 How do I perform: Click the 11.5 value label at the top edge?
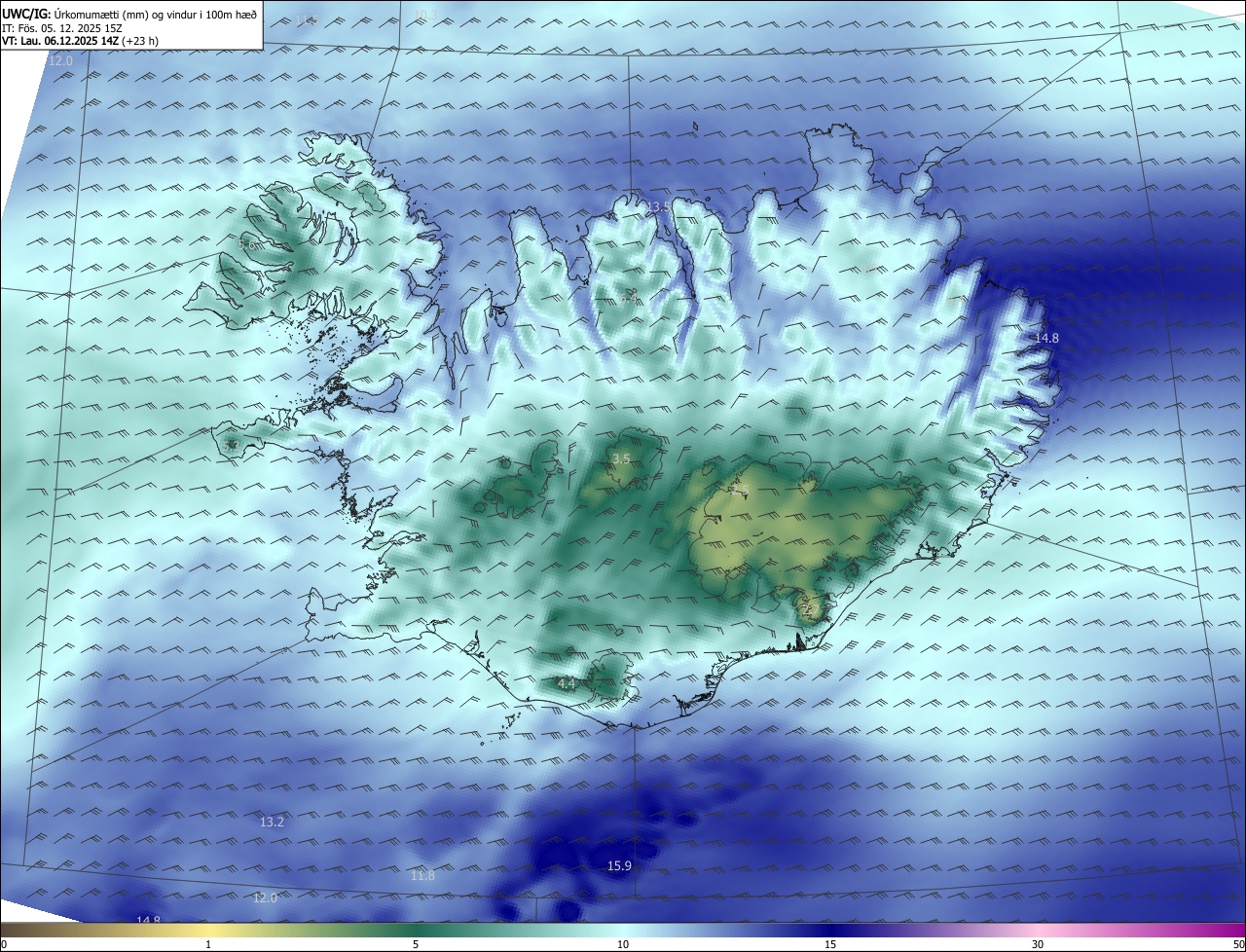pyautogui.click(x=307, y=19)
